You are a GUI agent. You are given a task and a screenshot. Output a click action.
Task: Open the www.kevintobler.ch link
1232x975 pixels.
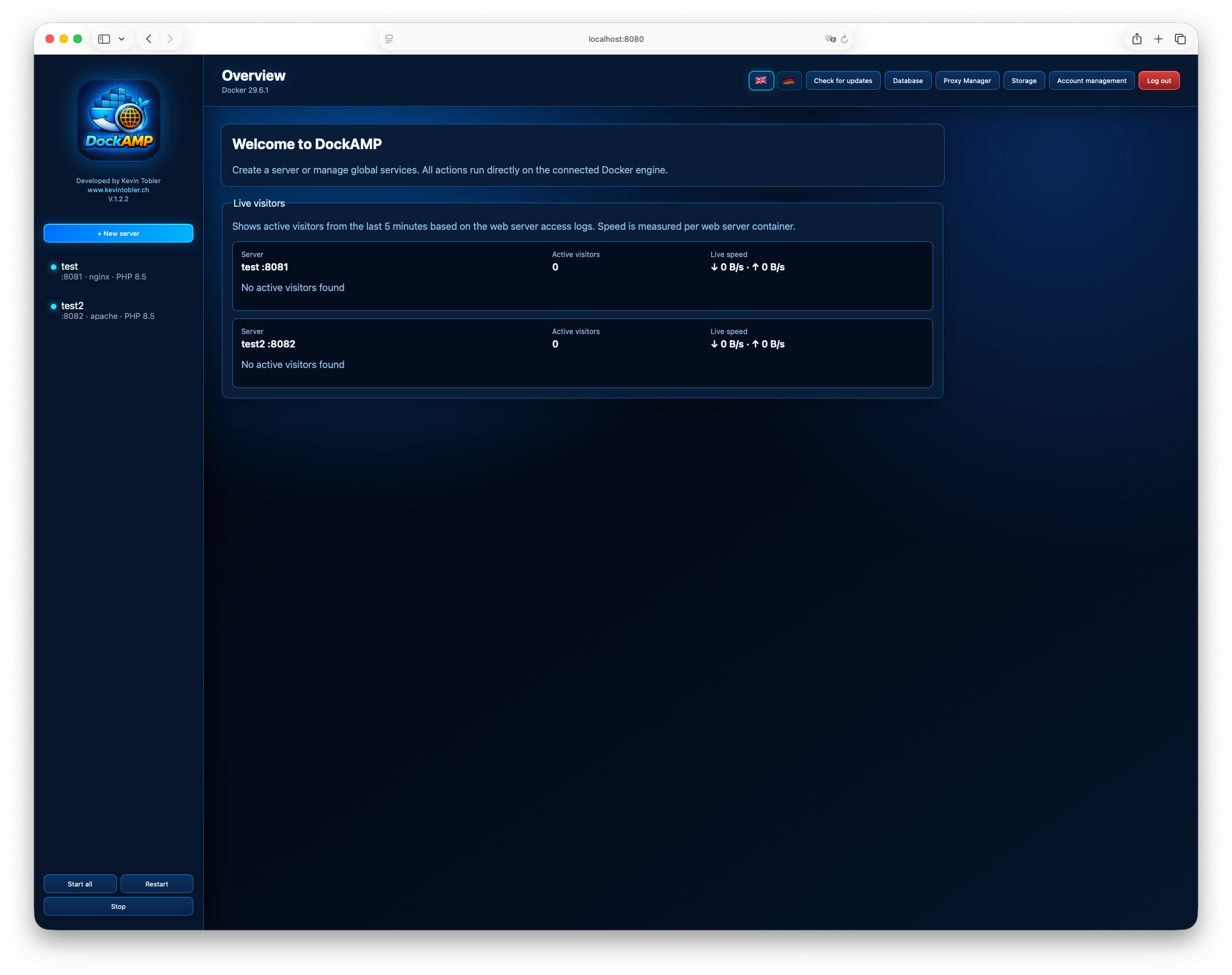[x=118, y=190]
